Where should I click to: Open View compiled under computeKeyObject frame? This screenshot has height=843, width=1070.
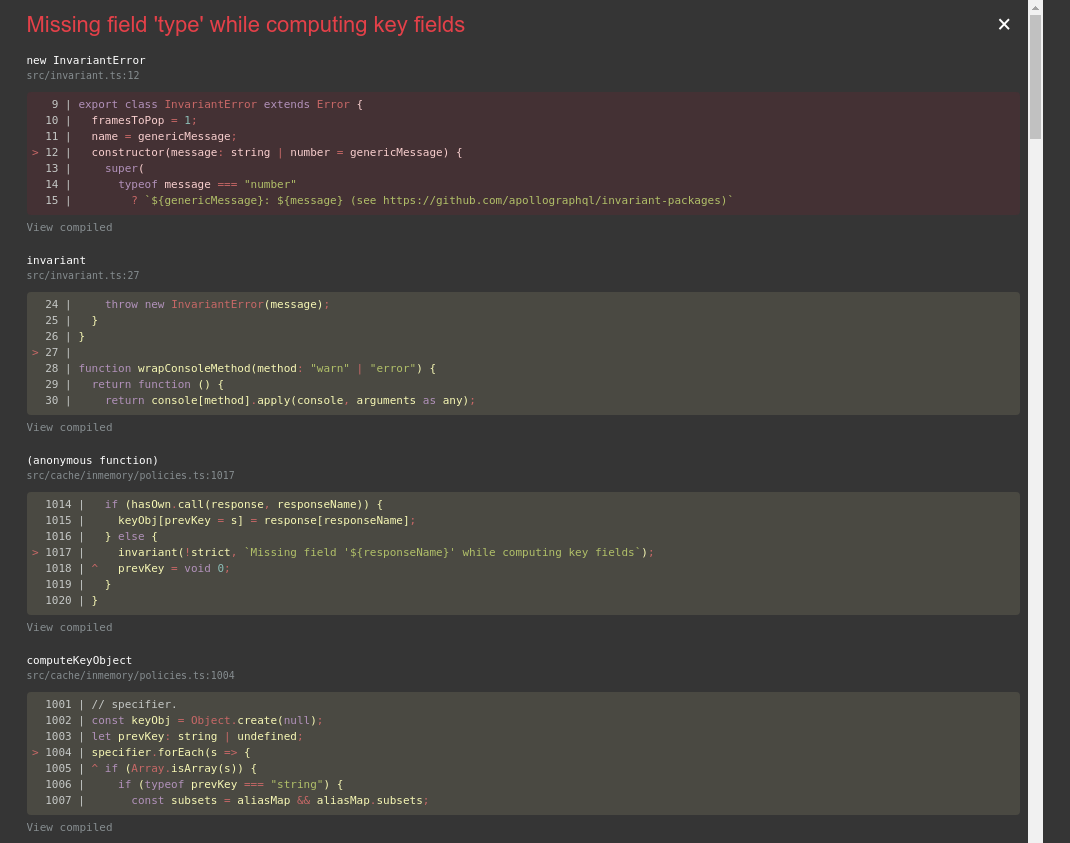click(70, 827)
